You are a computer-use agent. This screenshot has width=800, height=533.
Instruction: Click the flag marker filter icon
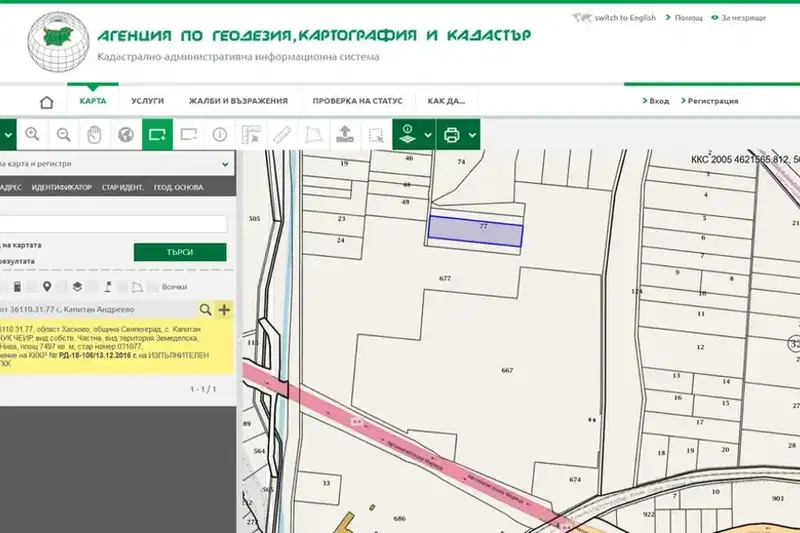point(108,287)
